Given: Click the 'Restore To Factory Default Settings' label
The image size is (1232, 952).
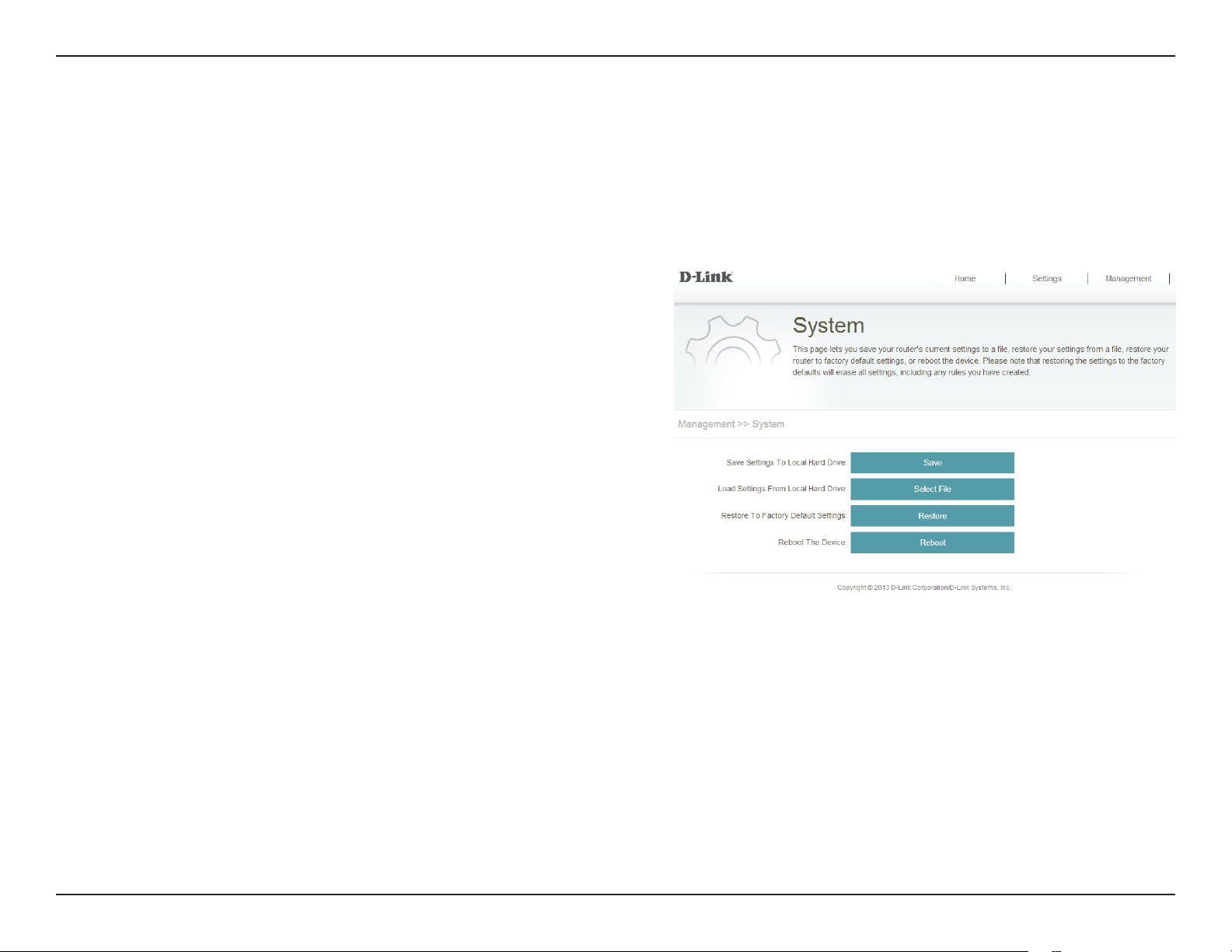Looking at the screenshot, I should [784, 516].
